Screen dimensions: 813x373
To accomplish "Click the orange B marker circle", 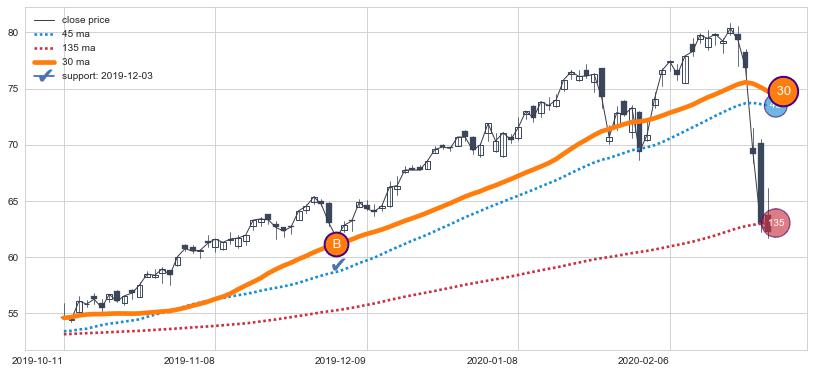I will tap(336, 244).
